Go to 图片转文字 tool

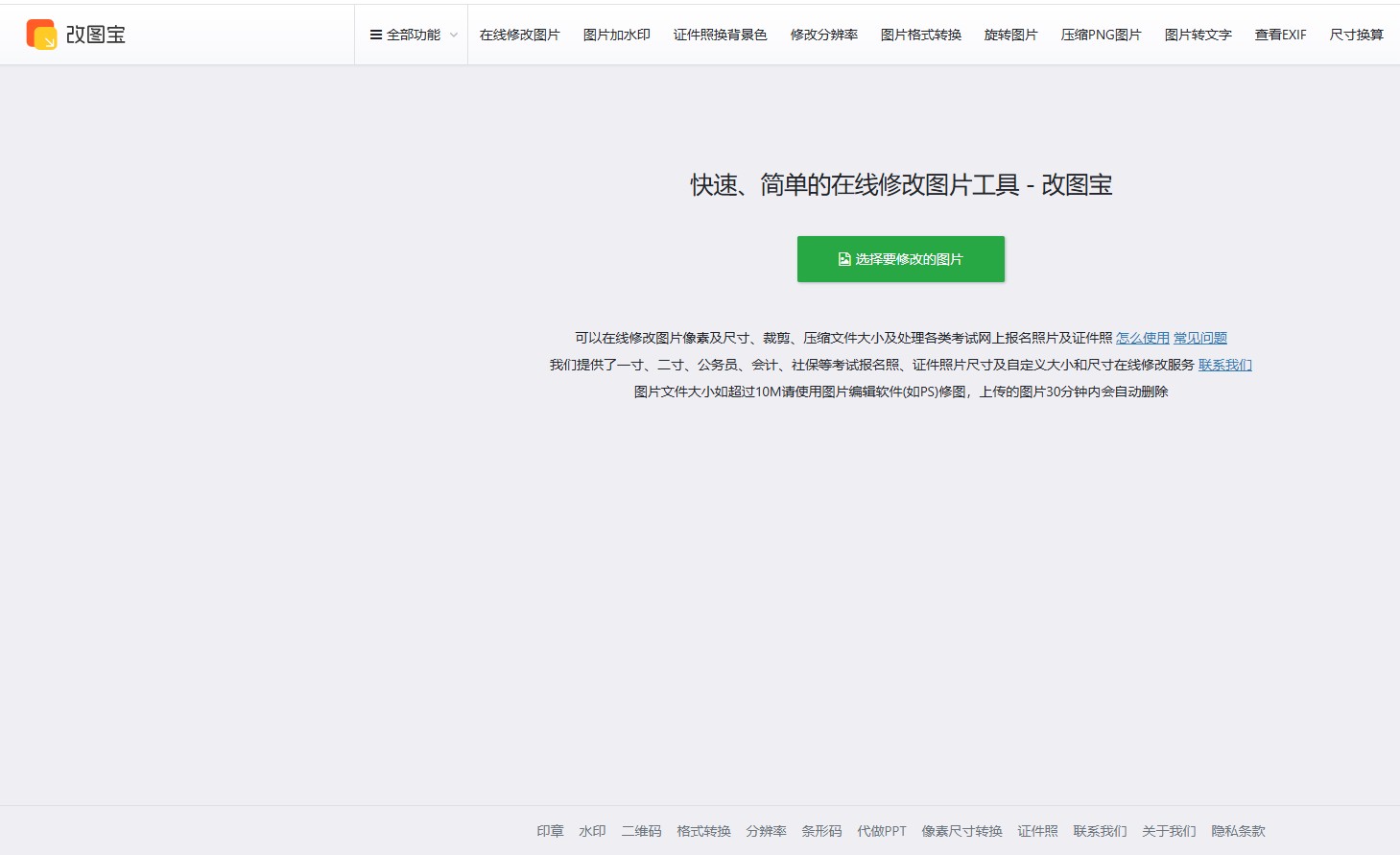coord(1198,35)
